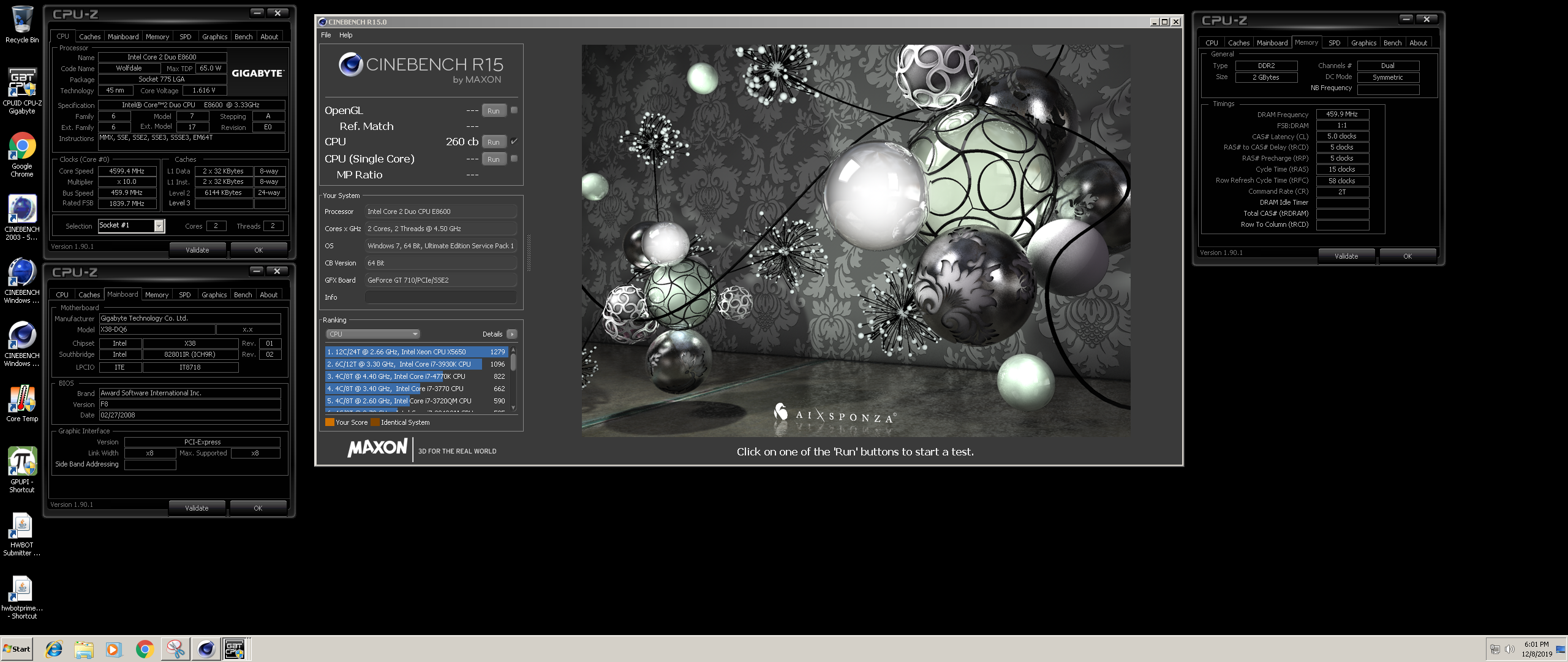Launch Windows Media Player from taskbar
Viewport: 1568px width, 662px height.
[x=114, y=649]
